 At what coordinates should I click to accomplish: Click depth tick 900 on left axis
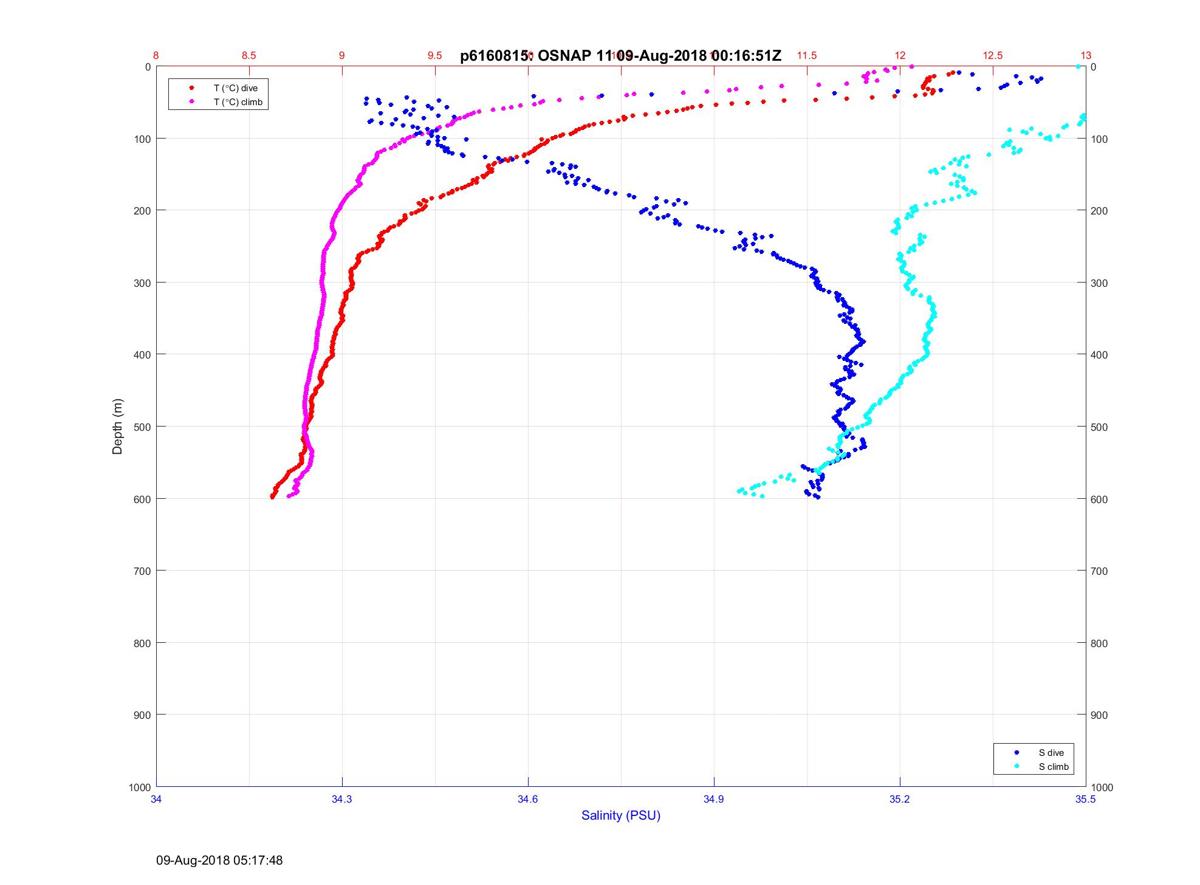pos(141,715)
